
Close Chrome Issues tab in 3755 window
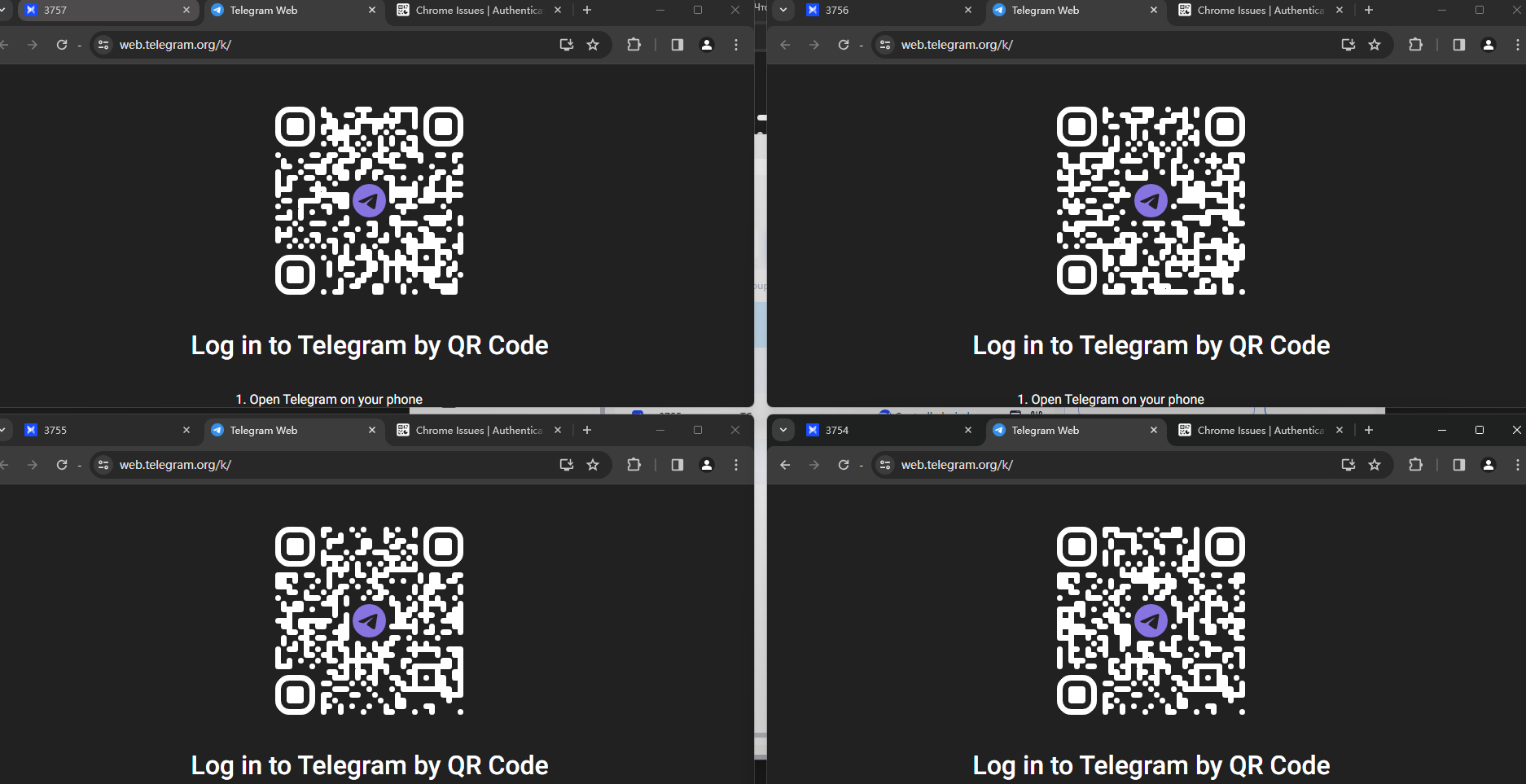pyautogui.click(x=558, y=431)
